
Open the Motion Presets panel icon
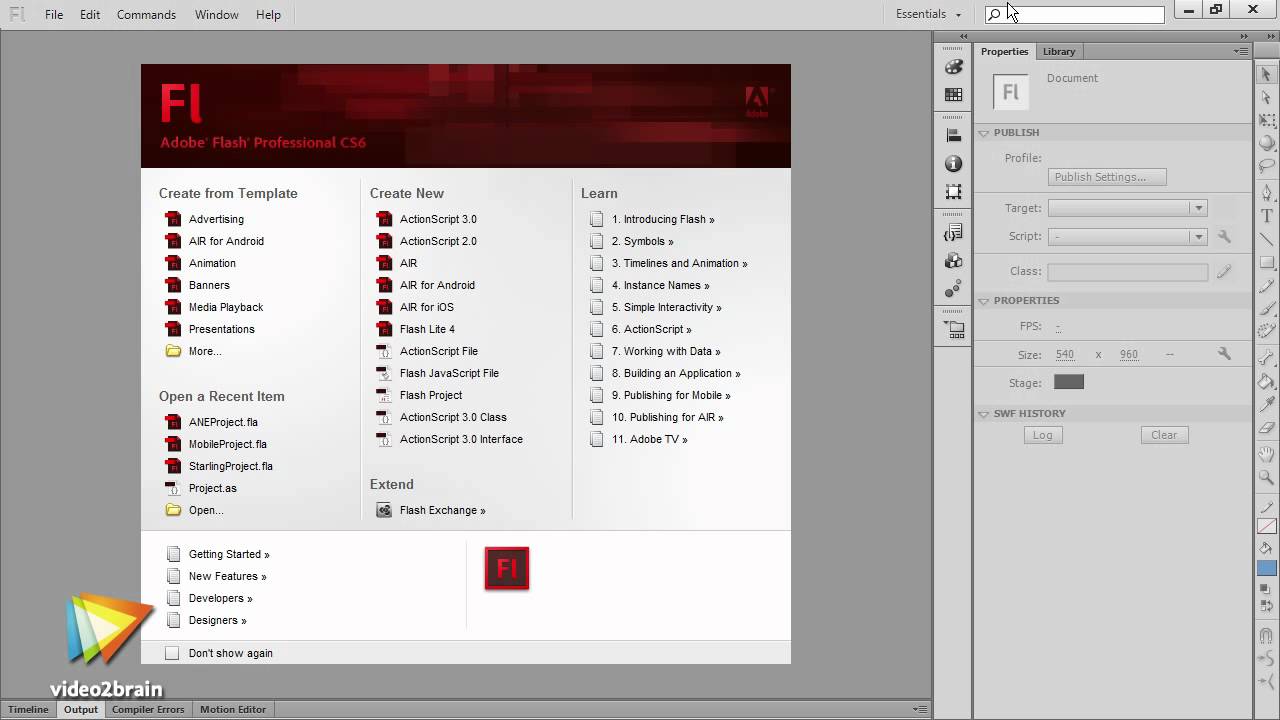954,289
